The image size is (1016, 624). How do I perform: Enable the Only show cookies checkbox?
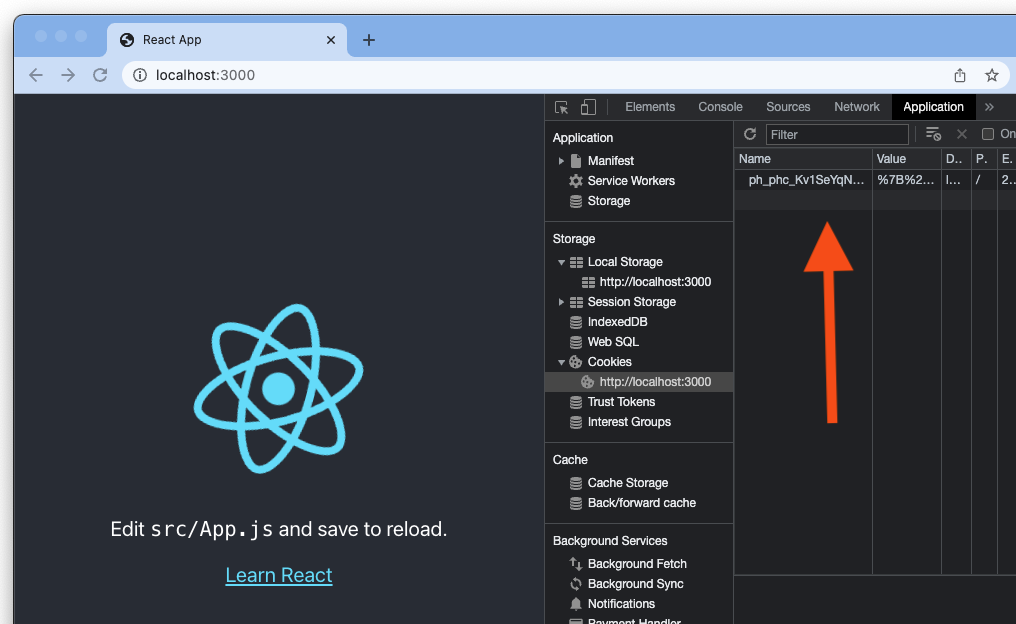(988, 134)
